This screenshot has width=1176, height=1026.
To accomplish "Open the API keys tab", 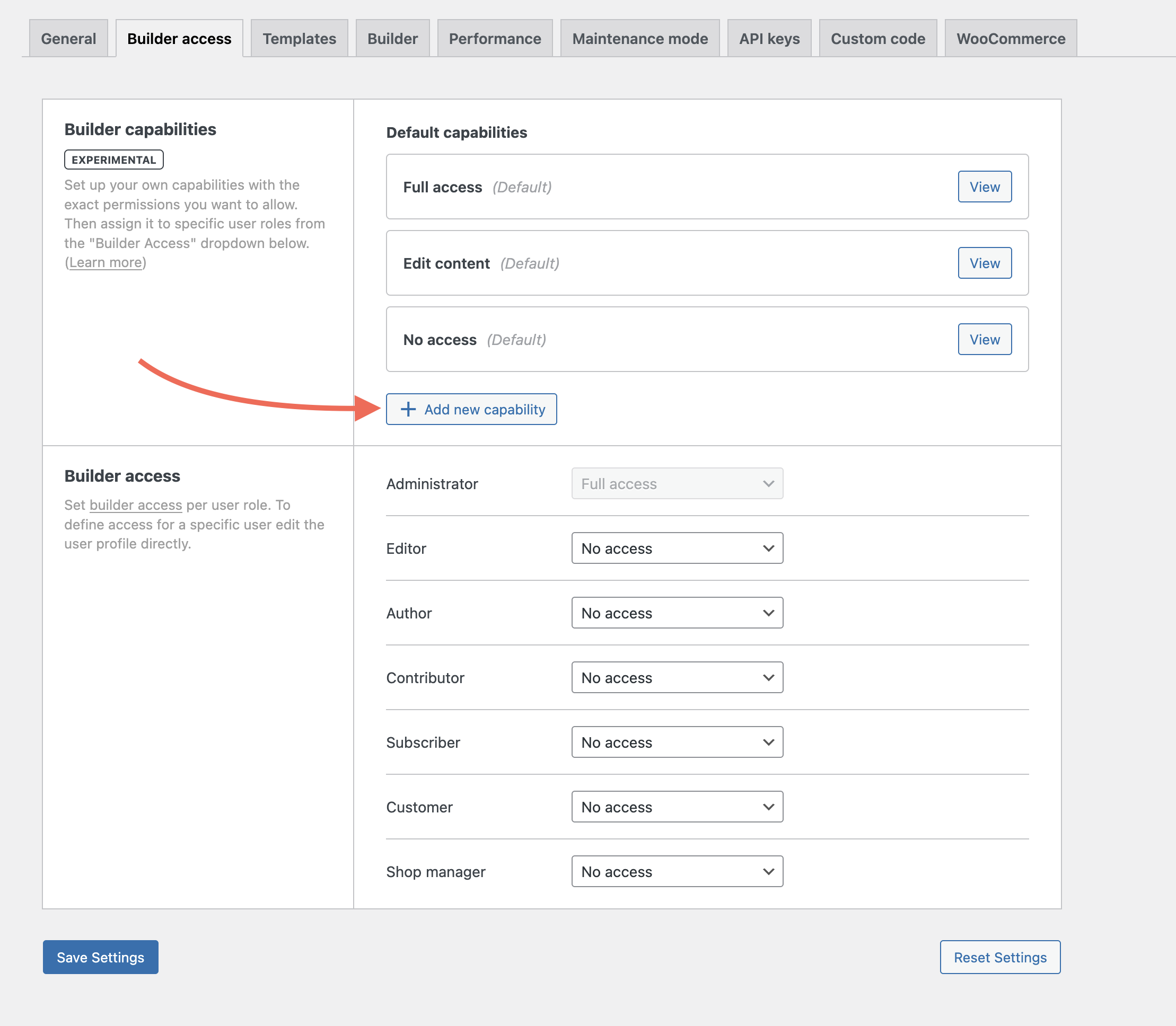I will tap(769, 39).
